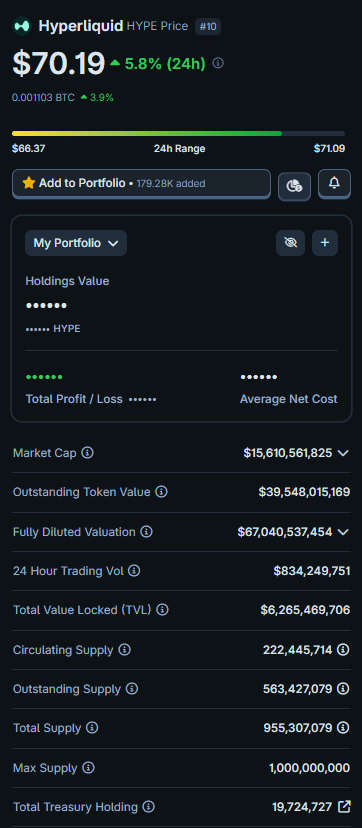Expand Market Cap chevron
362x828 pixels.
point(343,453)
